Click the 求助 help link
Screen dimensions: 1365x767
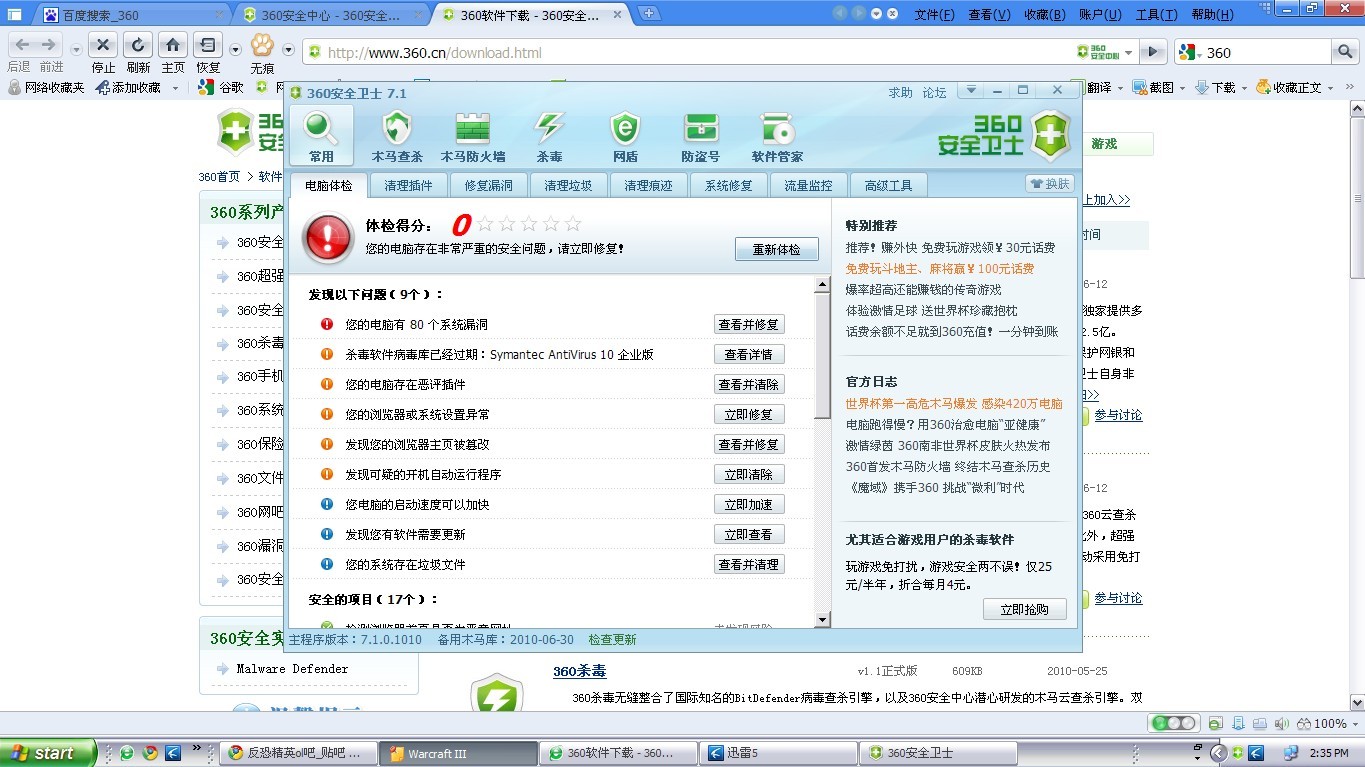(x=901, y=92)
